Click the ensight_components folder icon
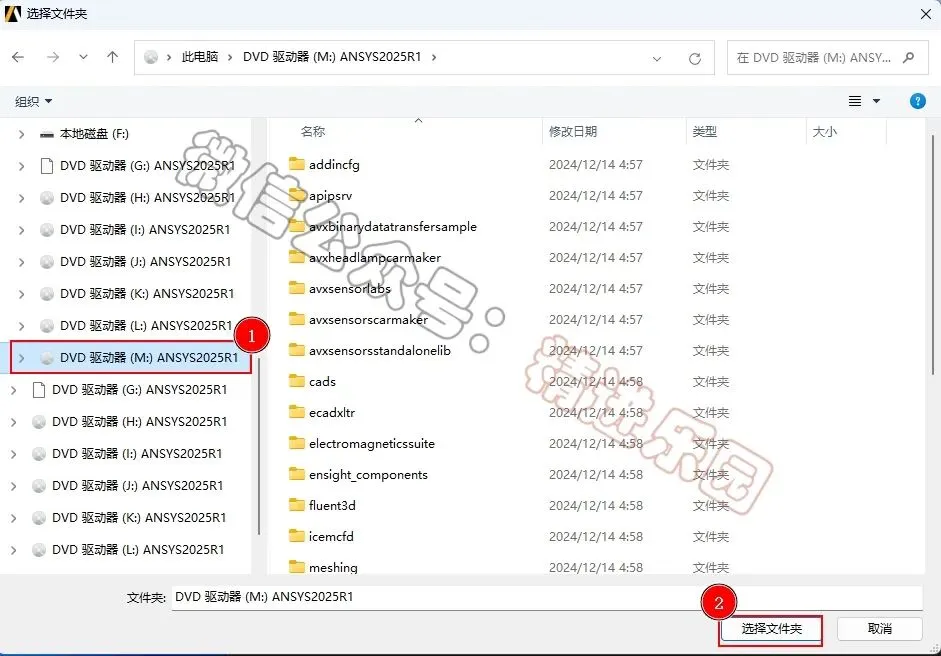 click(296, 474)
